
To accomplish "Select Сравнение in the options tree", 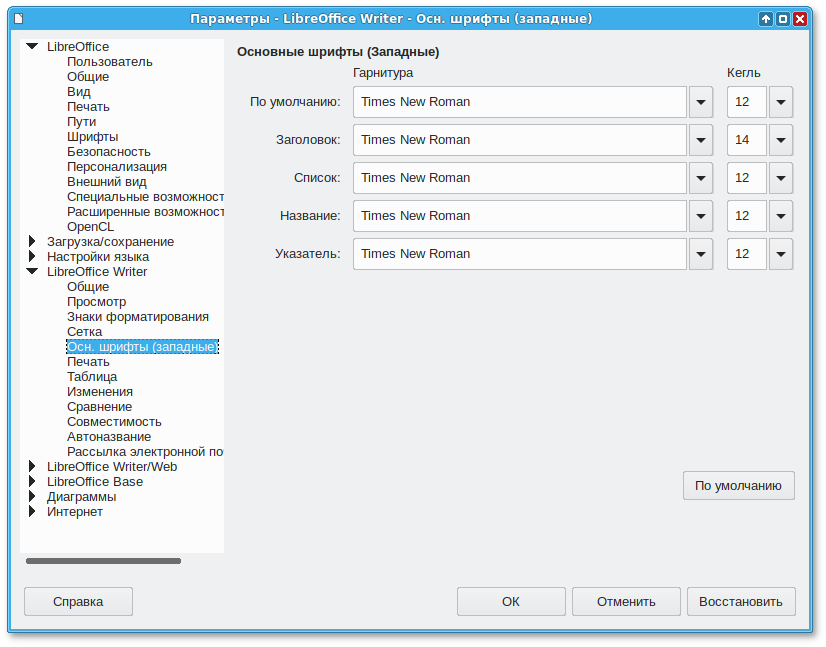I will [x=99, y=407].
